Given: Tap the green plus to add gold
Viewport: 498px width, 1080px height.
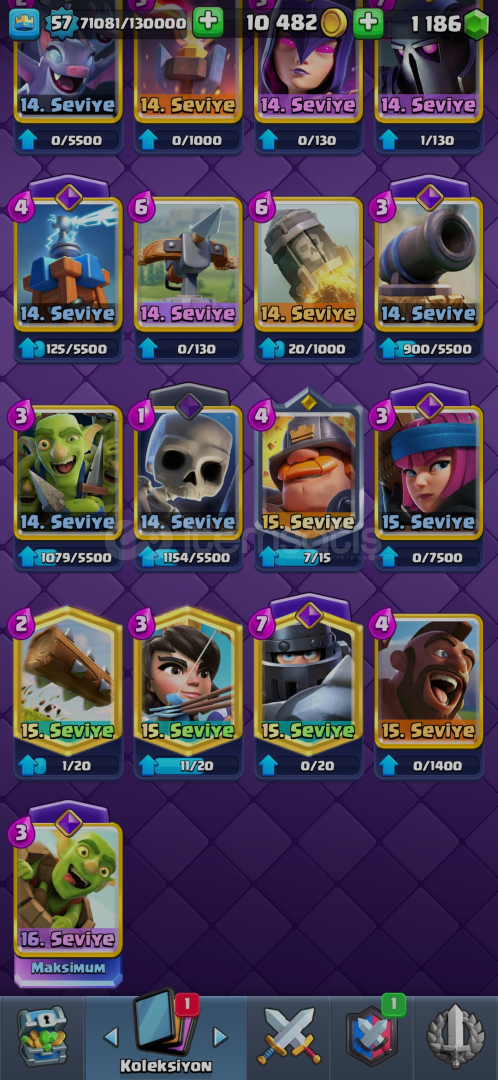Looking at the screenshot, I should click(x=368, y=23).
